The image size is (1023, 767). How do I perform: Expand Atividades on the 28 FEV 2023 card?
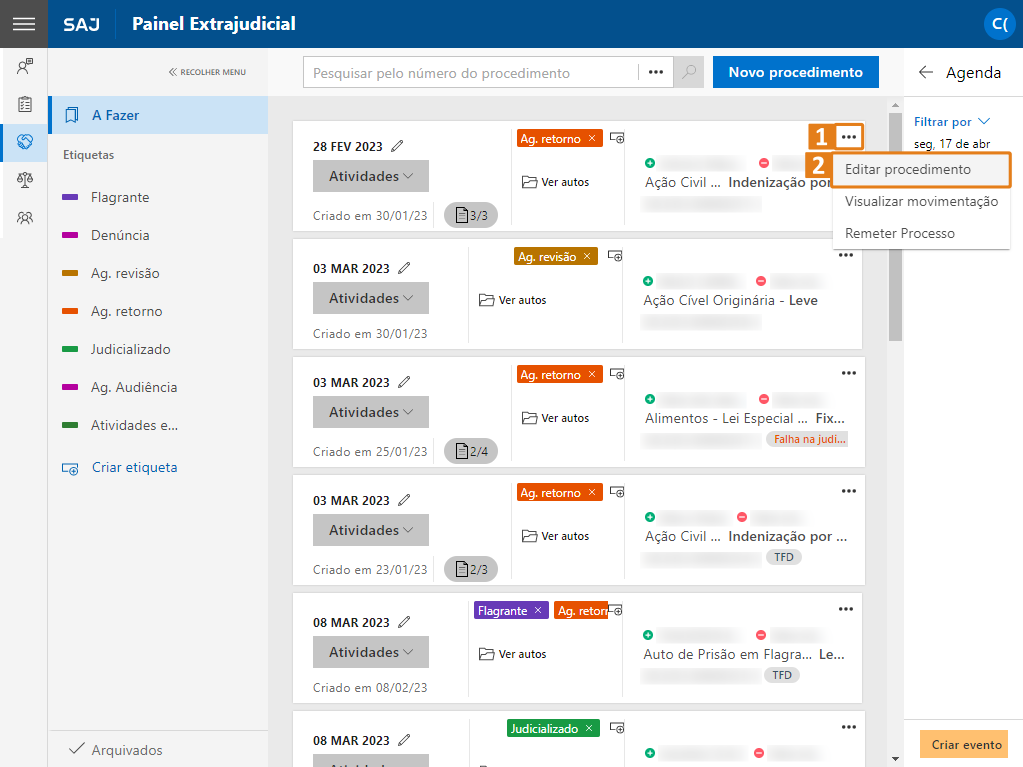coord(371,176)
